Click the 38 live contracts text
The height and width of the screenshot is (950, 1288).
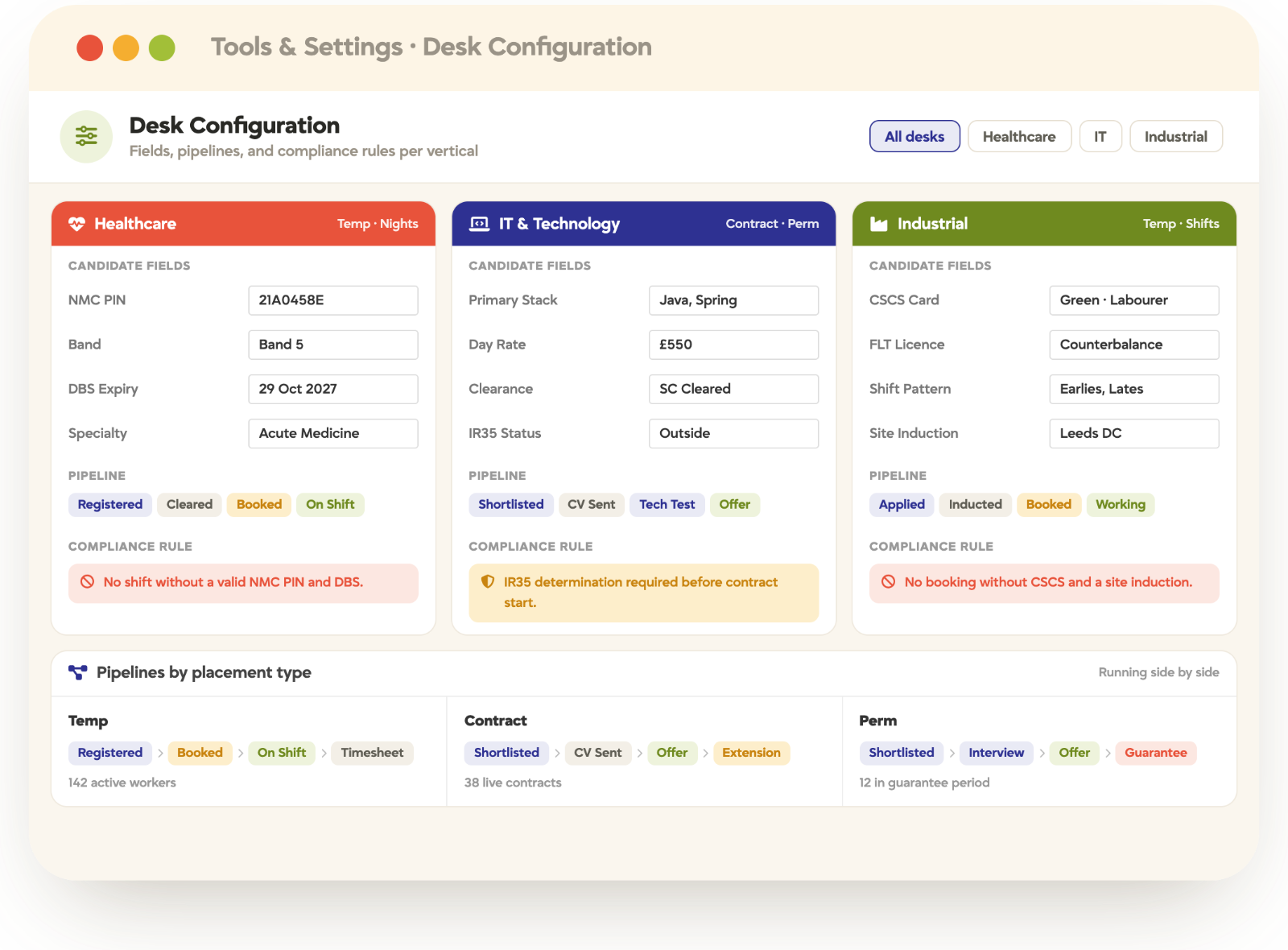click(513, 783)
